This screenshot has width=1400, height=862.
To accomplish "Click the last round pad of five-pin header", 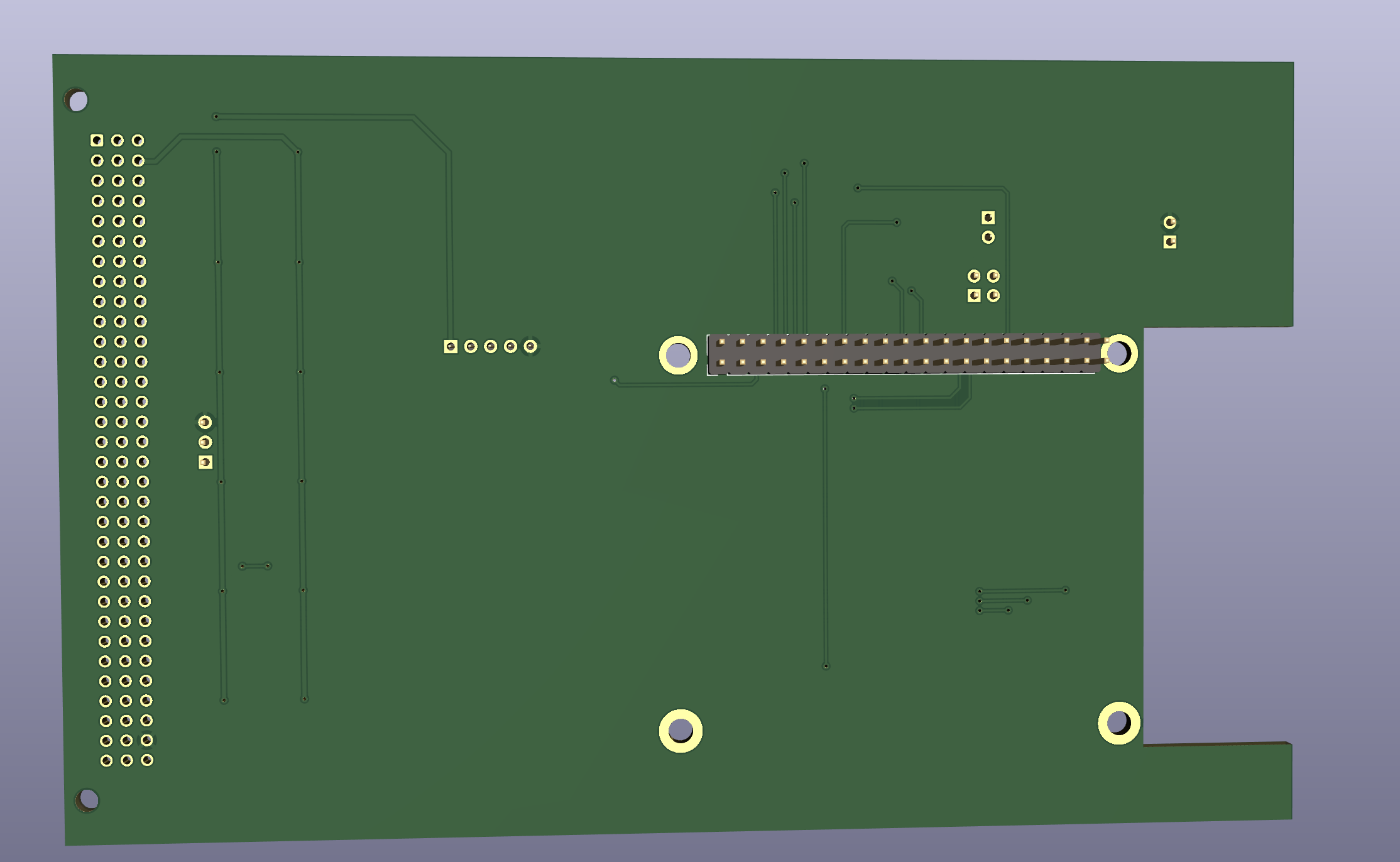I will (x=530, y=346).
